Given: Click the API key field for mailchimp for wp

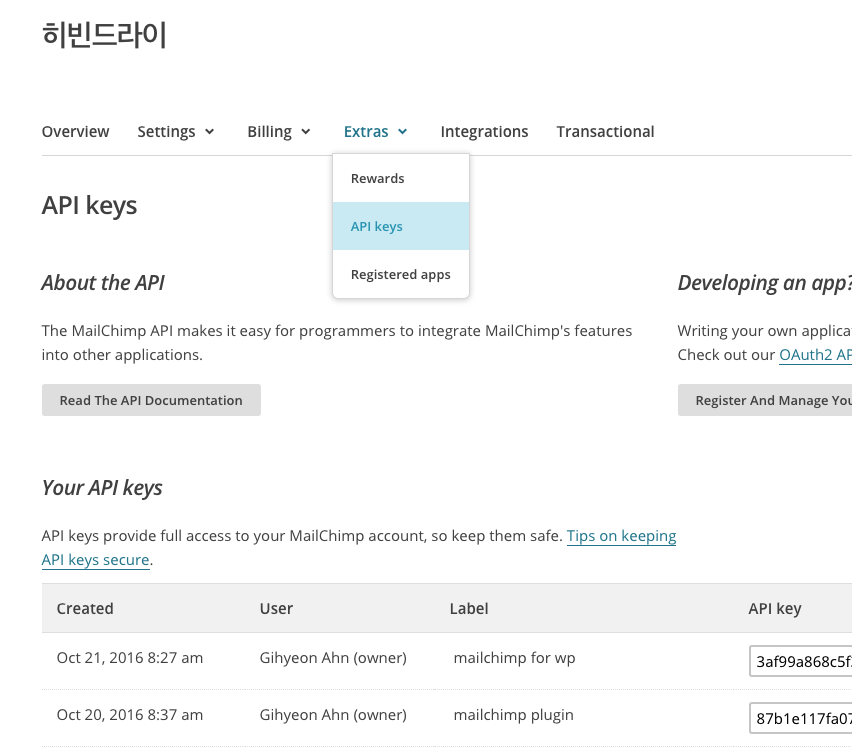Looking at the screenshot, I should click(x=800, y=661).
